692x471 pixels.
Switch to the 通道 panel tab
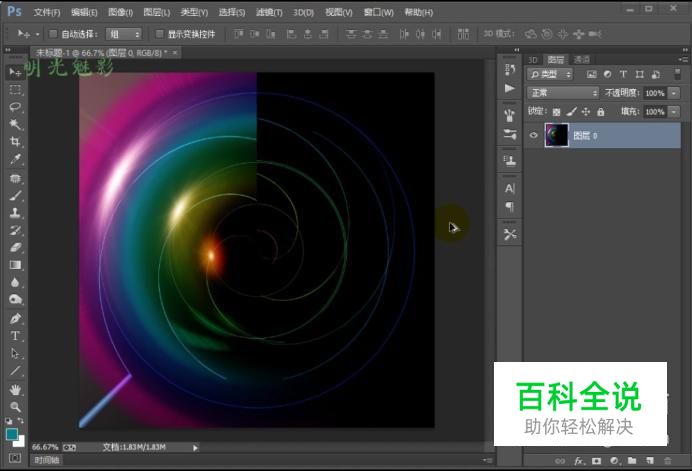click(582, 59)
